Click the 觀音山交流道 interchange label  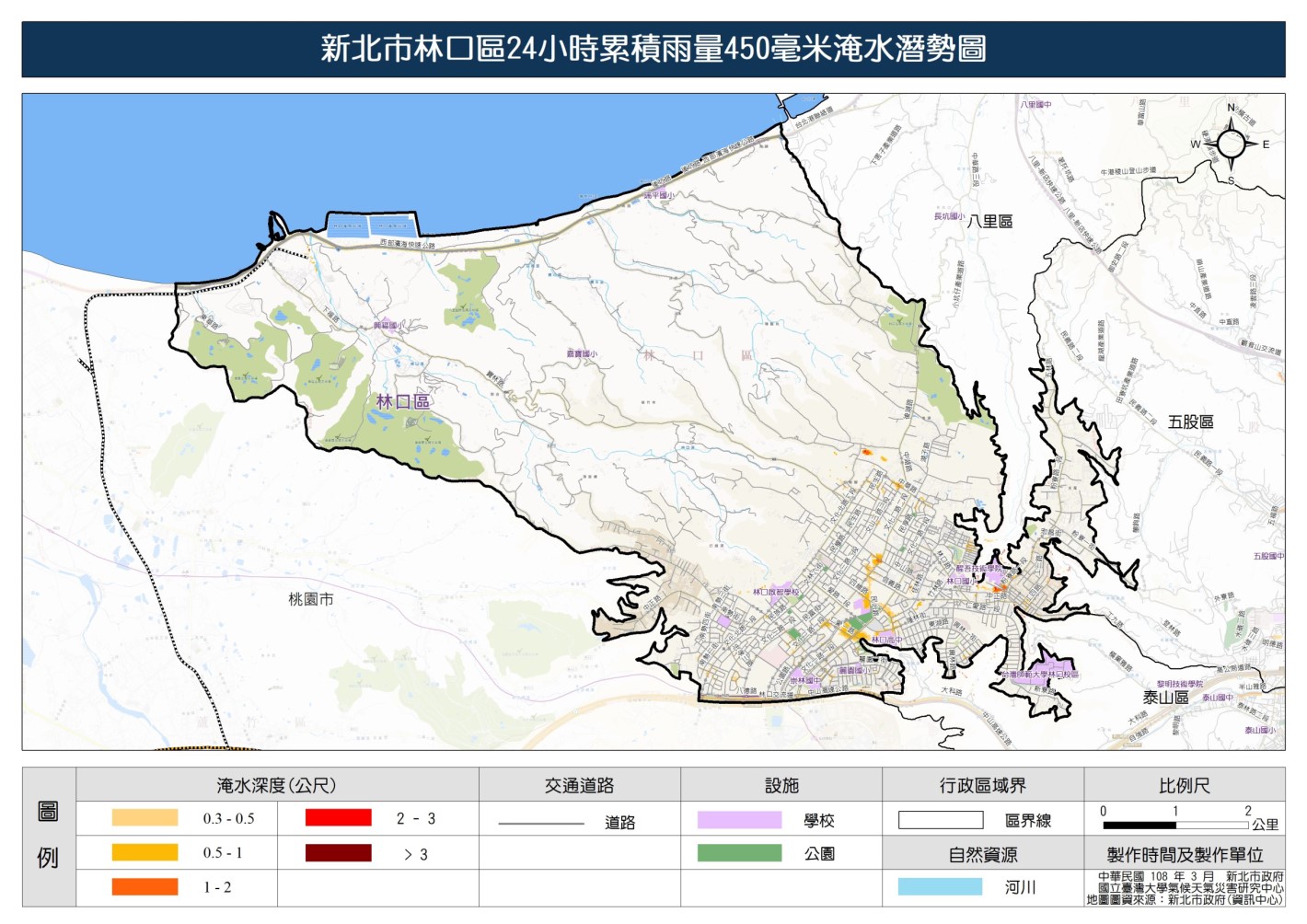(1260, 350)
